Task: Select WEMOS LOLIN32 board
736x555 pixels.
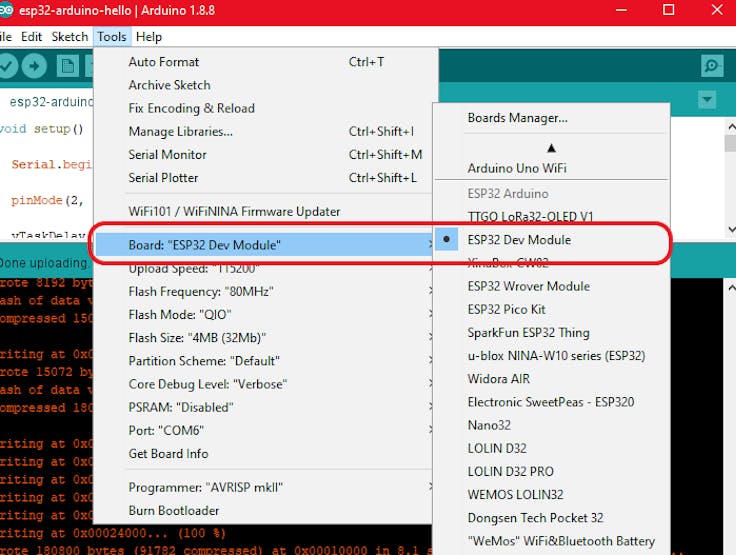Action: tap(552, 494)
